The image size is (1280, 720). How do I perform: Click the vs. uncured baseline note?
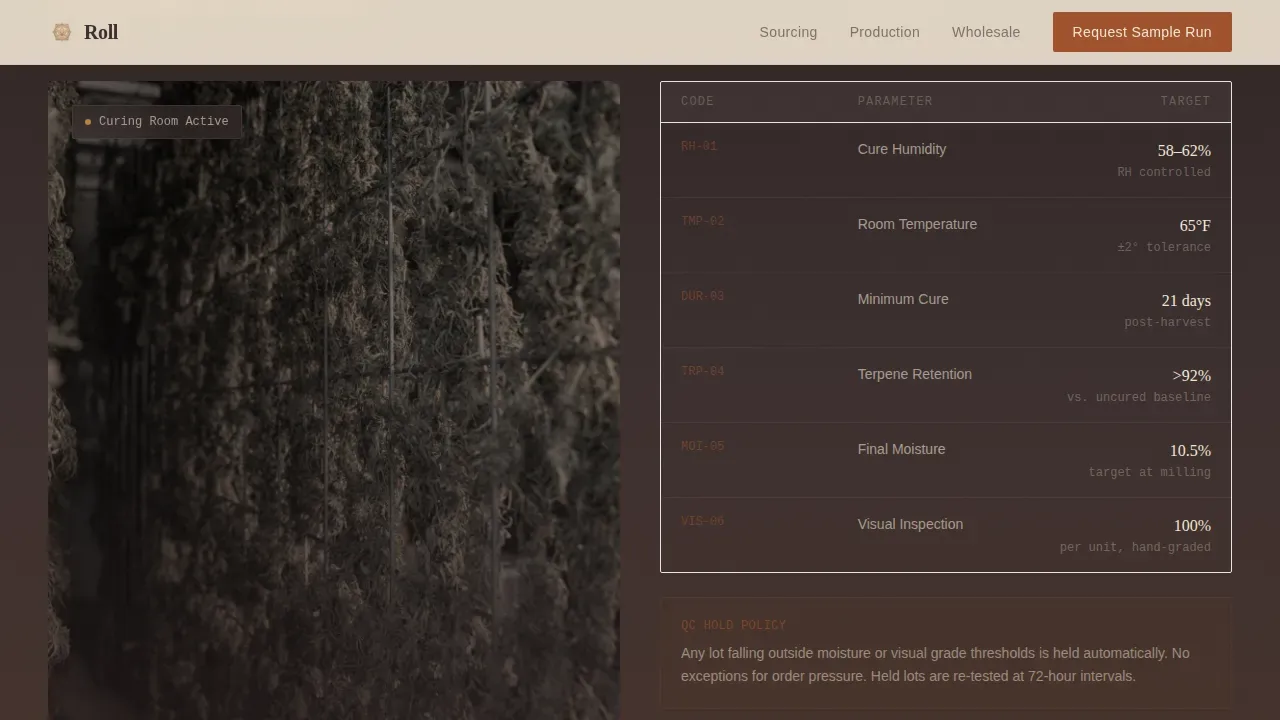coord(1139,397)
